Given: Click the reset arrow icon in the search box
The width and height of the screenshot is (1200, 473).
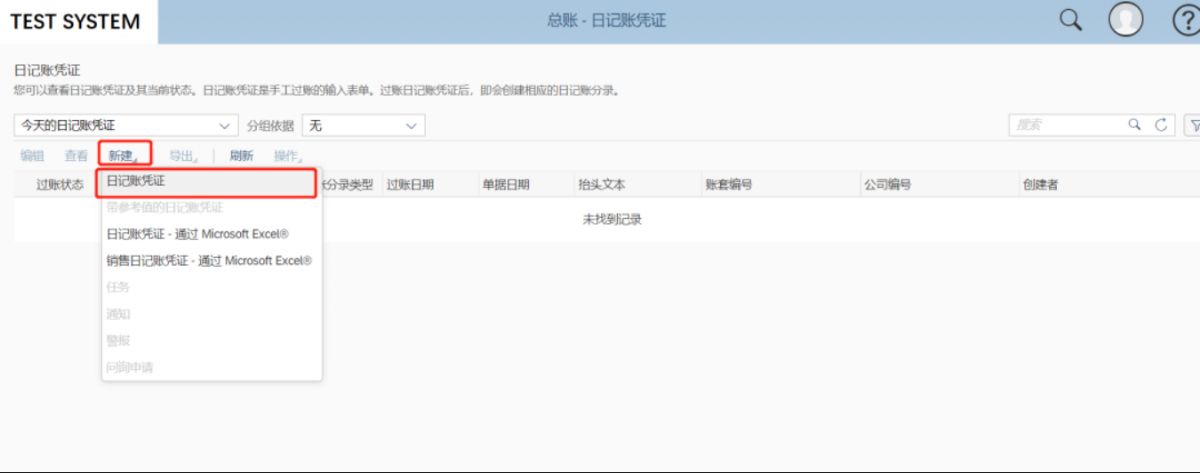Looking at the screenshot, I should [1161, 125].
